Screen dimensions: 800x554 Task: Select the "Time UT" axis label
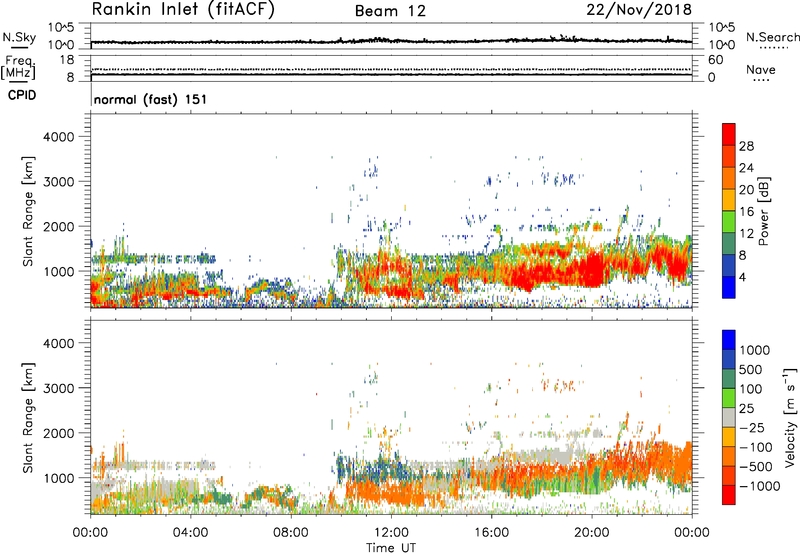(x=391, y=548)
